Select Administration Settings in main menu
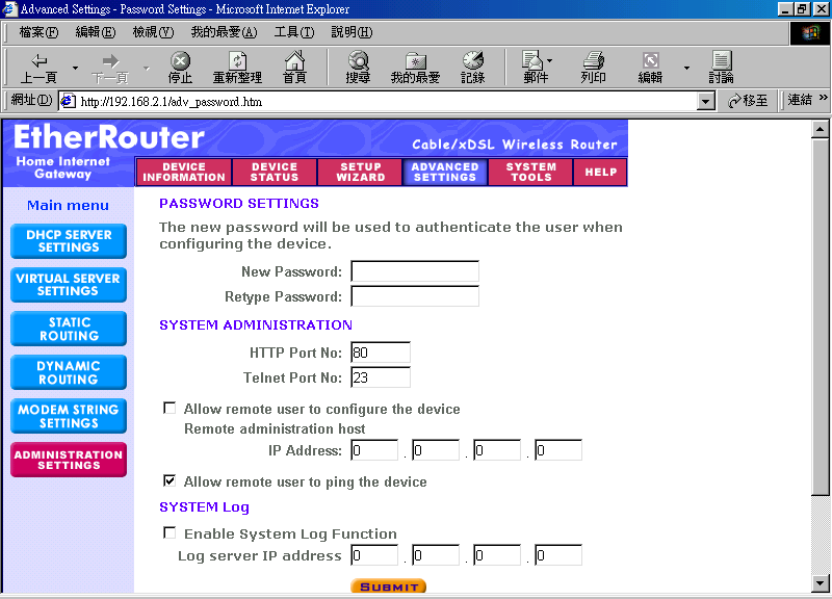832x599 pixels. [x=68, y=459]
